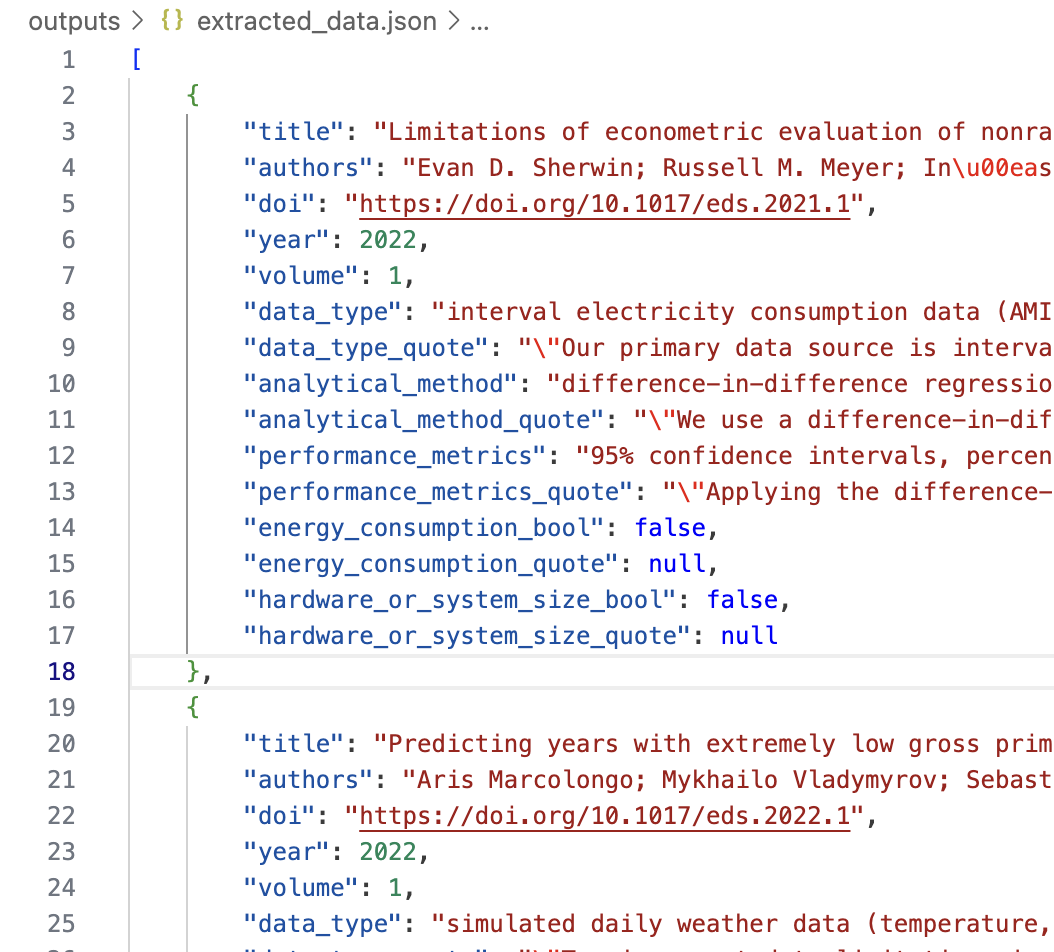The image size is (1054, 952).
Task: Click the "volume" key on line 24
Action: coord(301,887)
